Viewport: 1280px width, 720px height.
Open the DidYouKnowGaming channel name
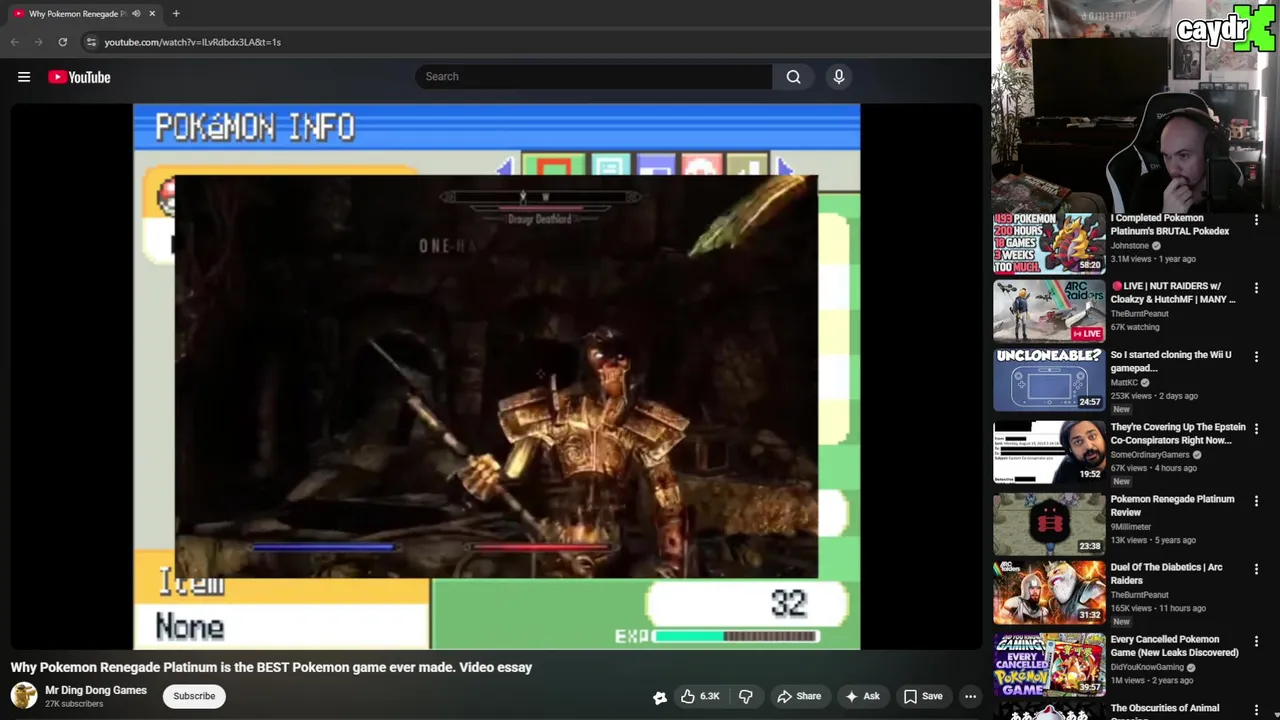pyautogui.click(x=1147, y=667)
